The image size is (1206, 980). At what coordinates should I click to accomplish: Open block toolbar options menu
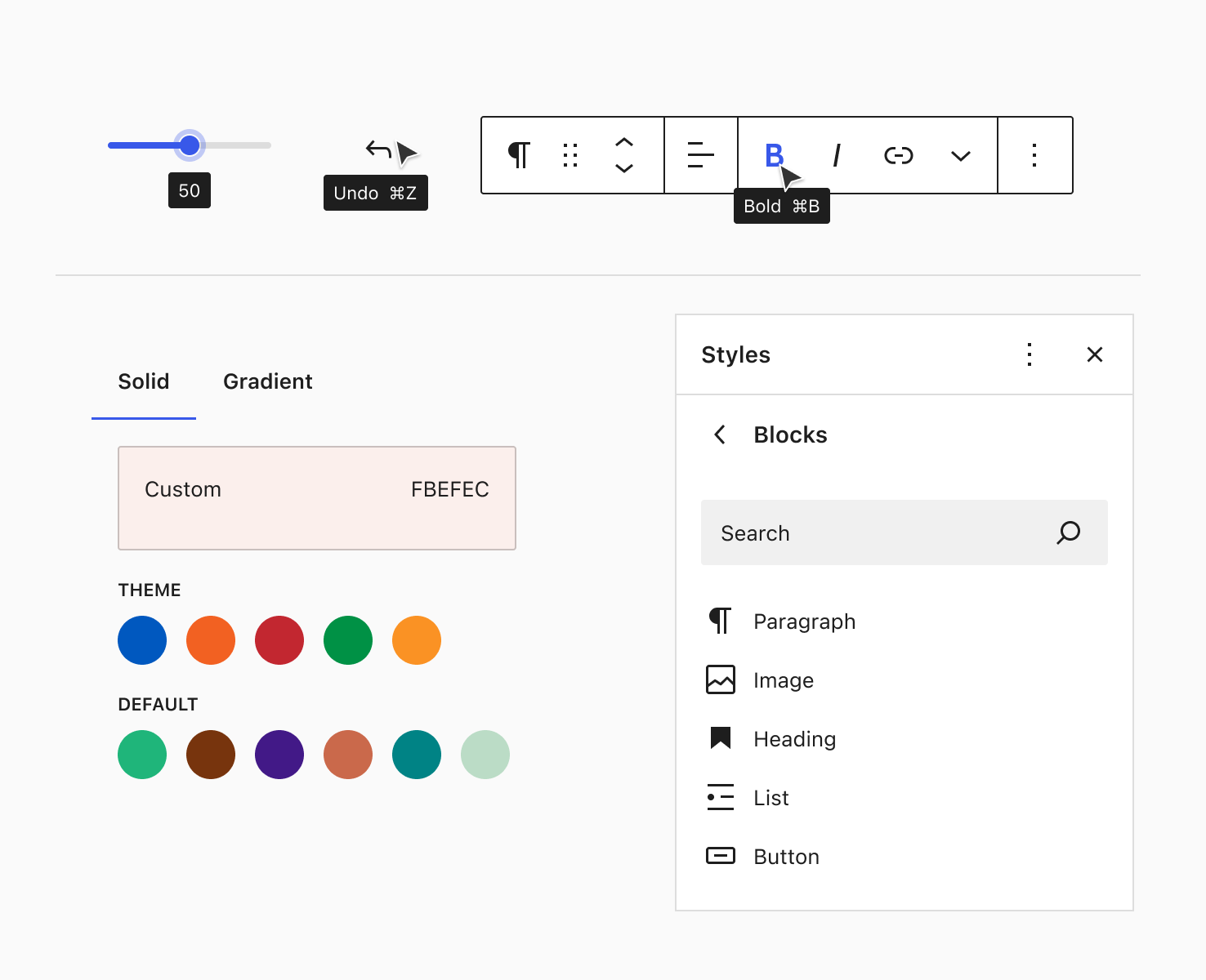pyautogui.click(x=1034, y=155)
